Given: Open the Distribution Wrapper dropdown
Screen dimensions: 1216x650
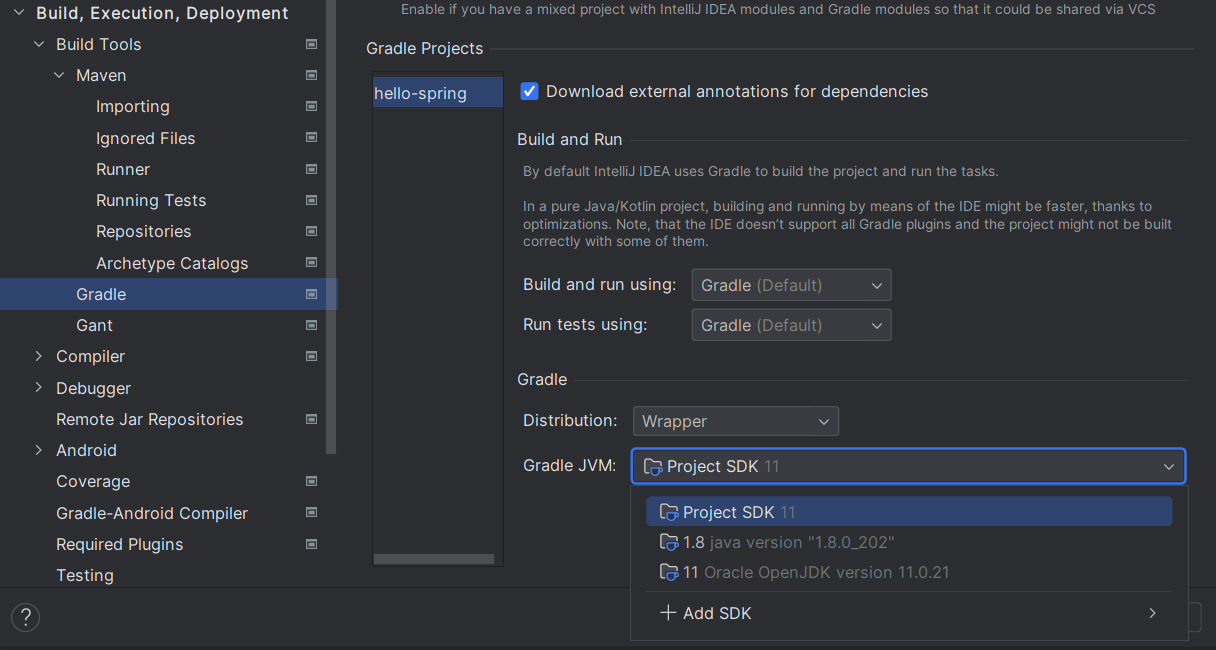Looking at the screenshot, I should coord(735,421).
